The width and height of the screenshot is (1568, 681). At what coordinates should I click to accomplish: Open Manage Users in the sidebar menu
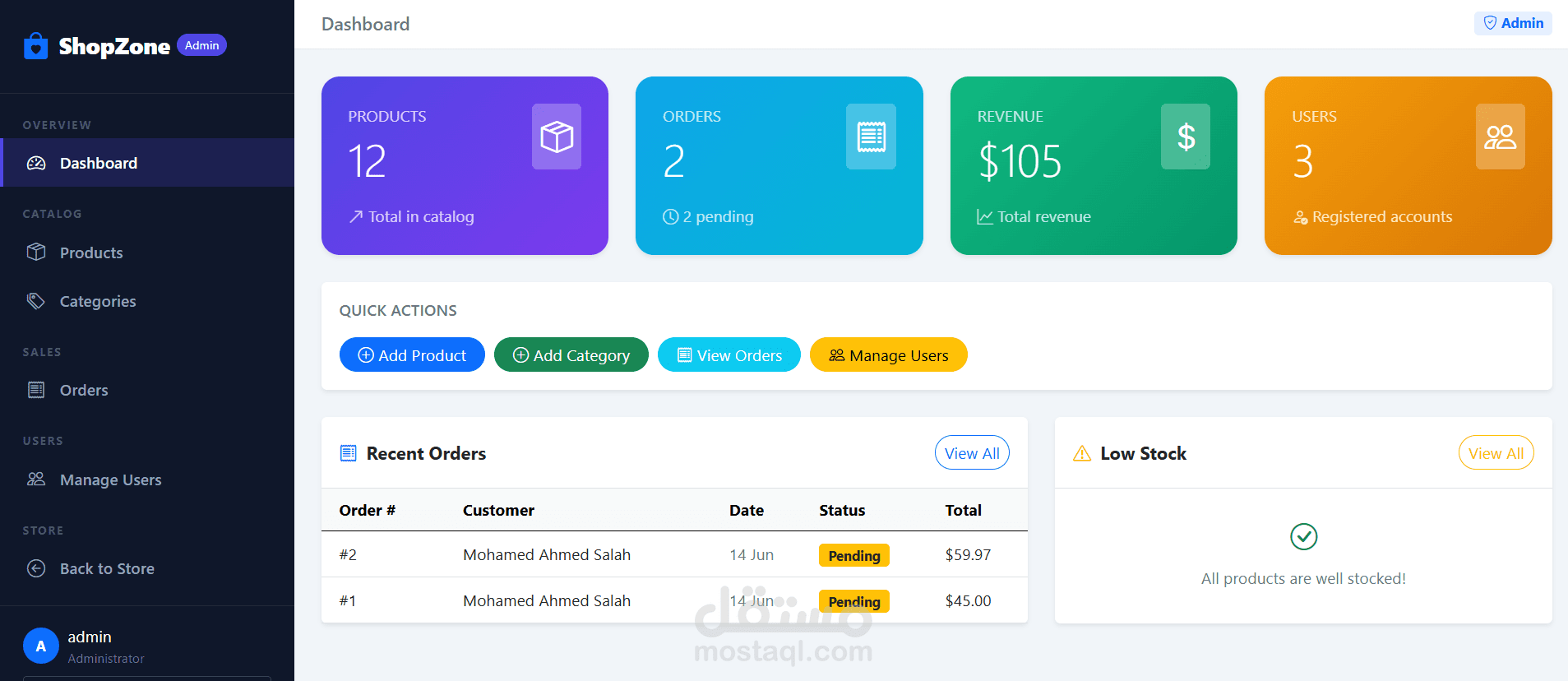pos(147,479)
